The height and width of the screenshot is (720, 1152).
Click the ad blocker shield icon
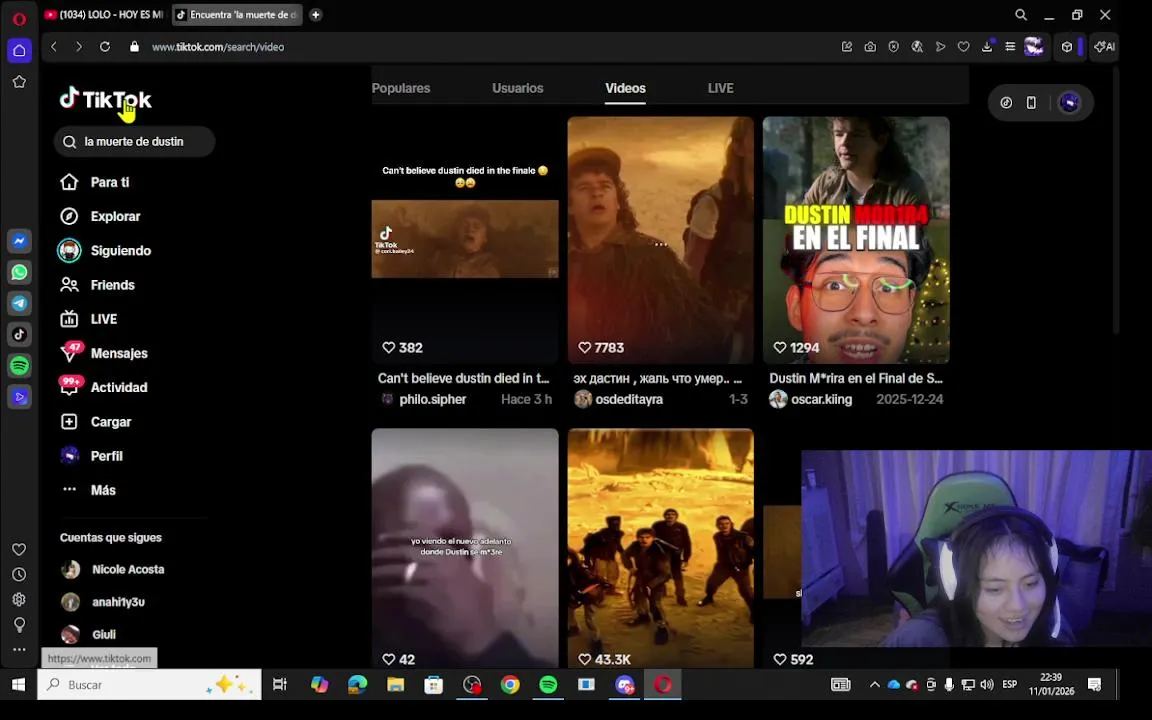pyautogui.click(x=893, y=46)
